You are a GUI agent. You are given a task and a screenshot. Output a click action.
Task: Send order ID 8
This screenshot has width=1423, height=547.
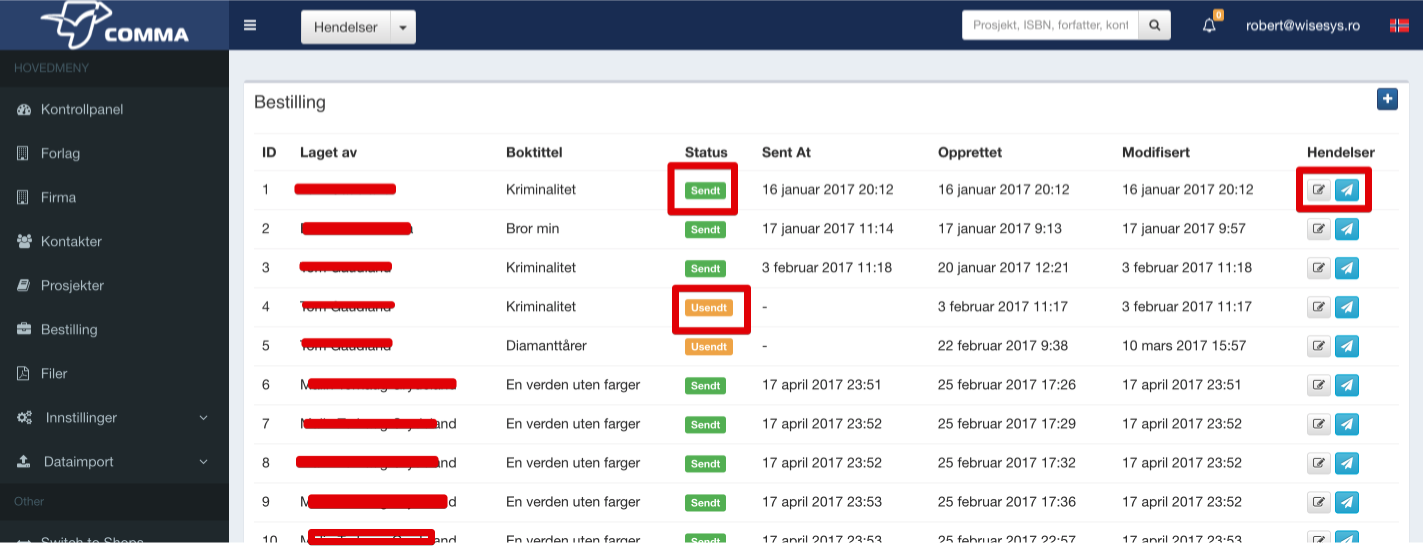[1347, 463]
